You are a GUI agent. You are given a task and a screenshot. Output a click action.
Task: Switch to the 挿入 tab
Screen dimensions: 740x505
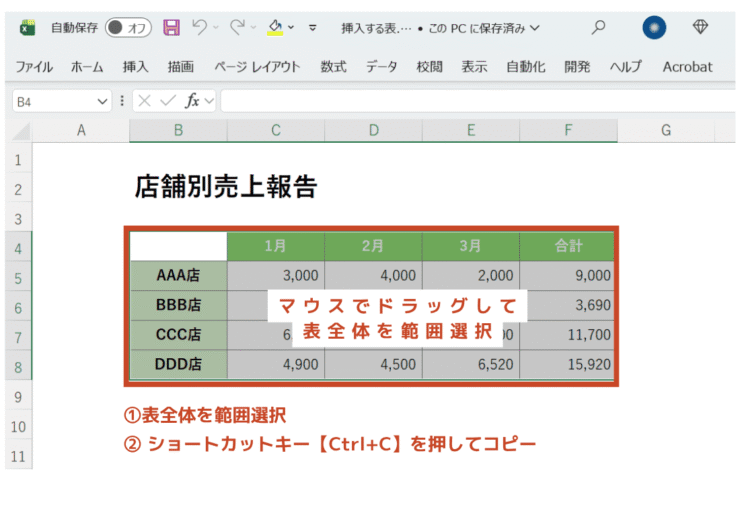tap(135, 67)
